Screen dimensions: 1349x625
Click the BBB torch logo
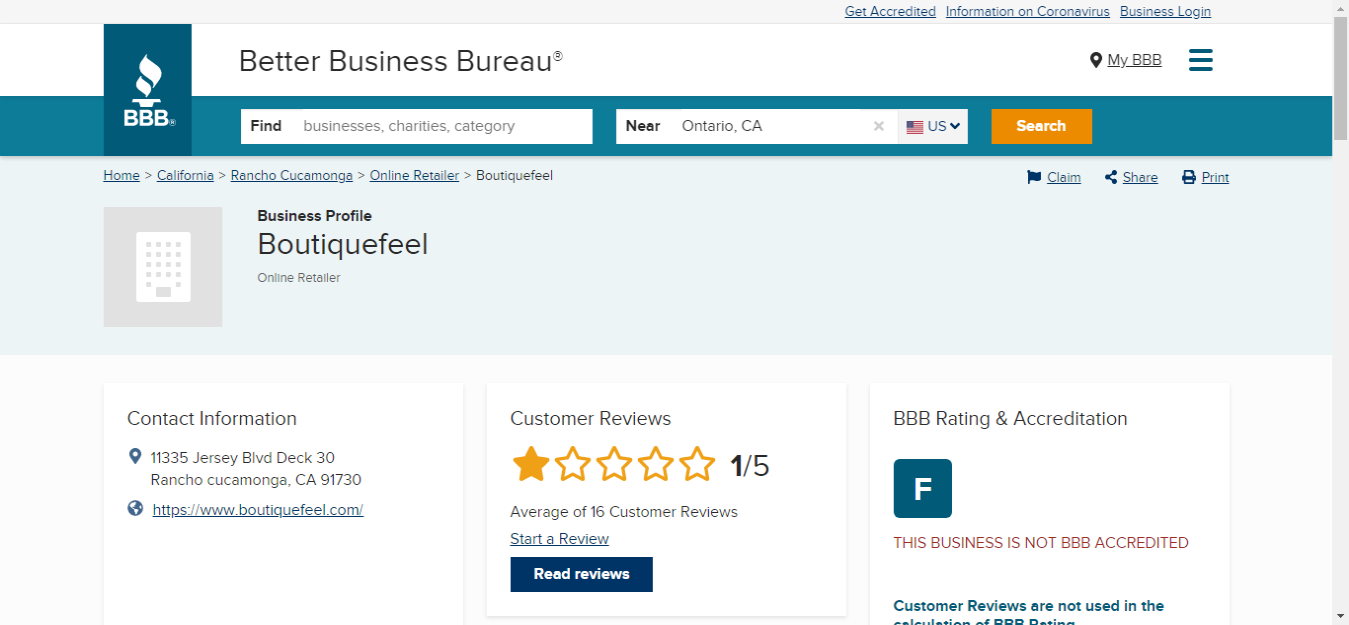coord(148,90)
